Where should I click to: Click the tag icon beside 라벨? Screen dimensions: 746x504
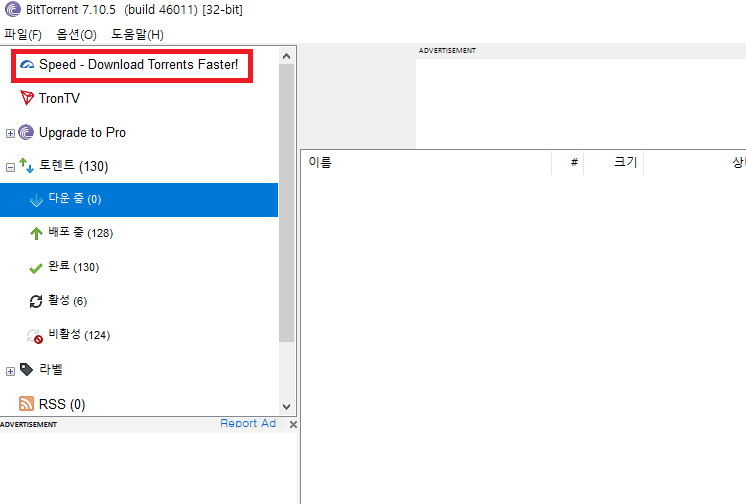click(27, 369)
